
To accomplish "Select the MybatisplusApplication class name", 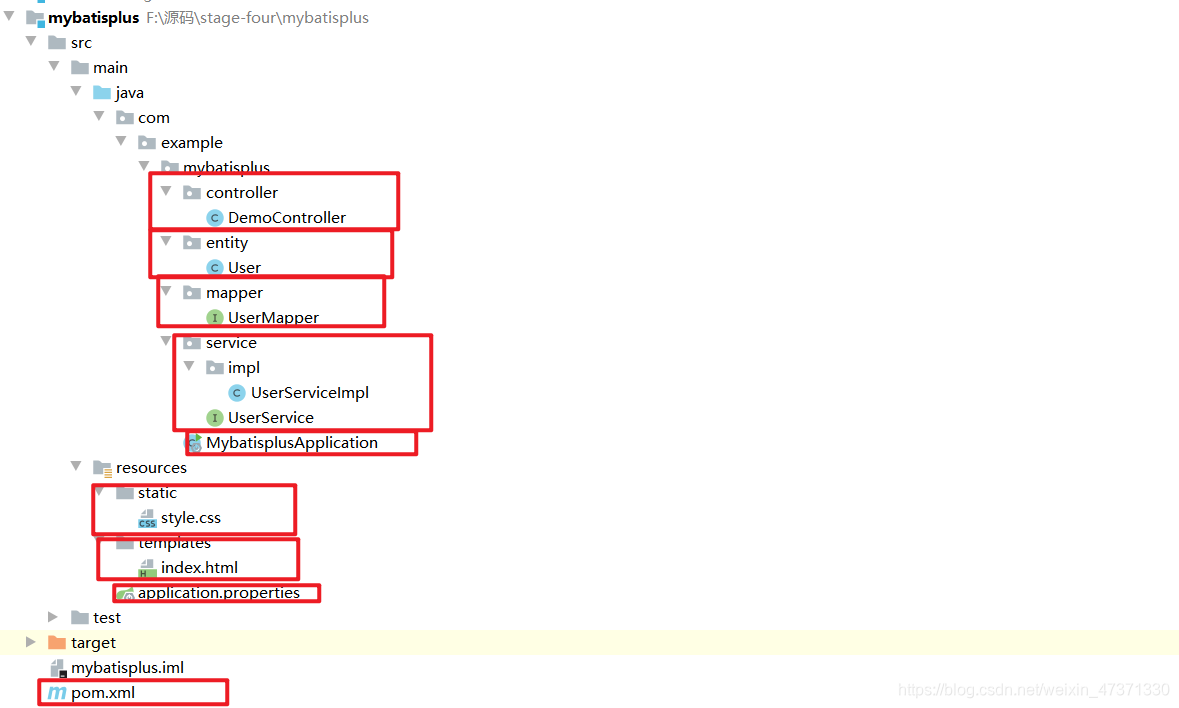I will coord(292,443).
